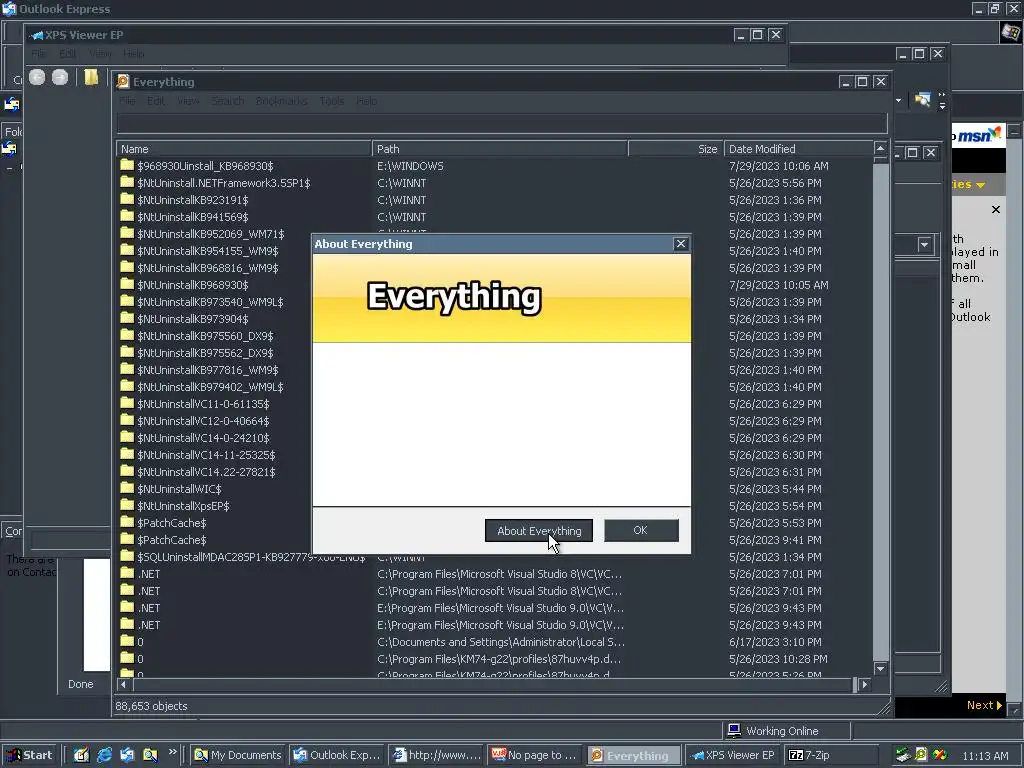Click the first quick launch icon beside Start
This screenshot has width=1024, height=768.
pyautogui.click(x=81, y=755)
